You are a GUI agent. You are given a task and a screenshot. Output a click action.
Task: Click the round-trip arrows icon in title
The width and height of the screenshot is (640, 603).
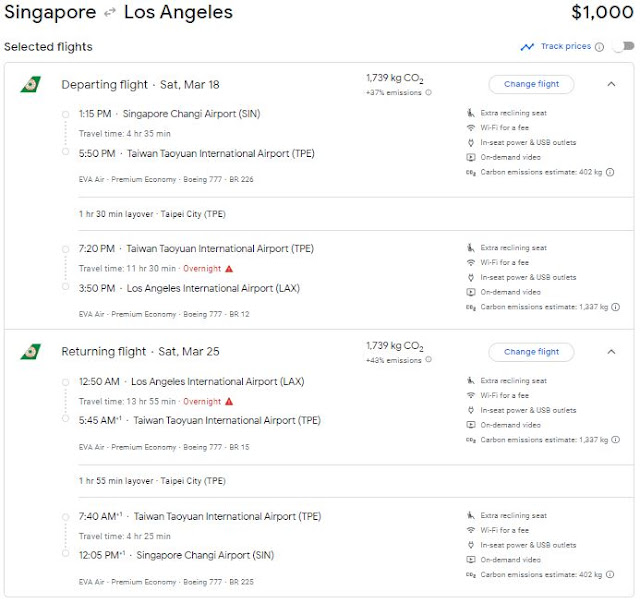111,14
